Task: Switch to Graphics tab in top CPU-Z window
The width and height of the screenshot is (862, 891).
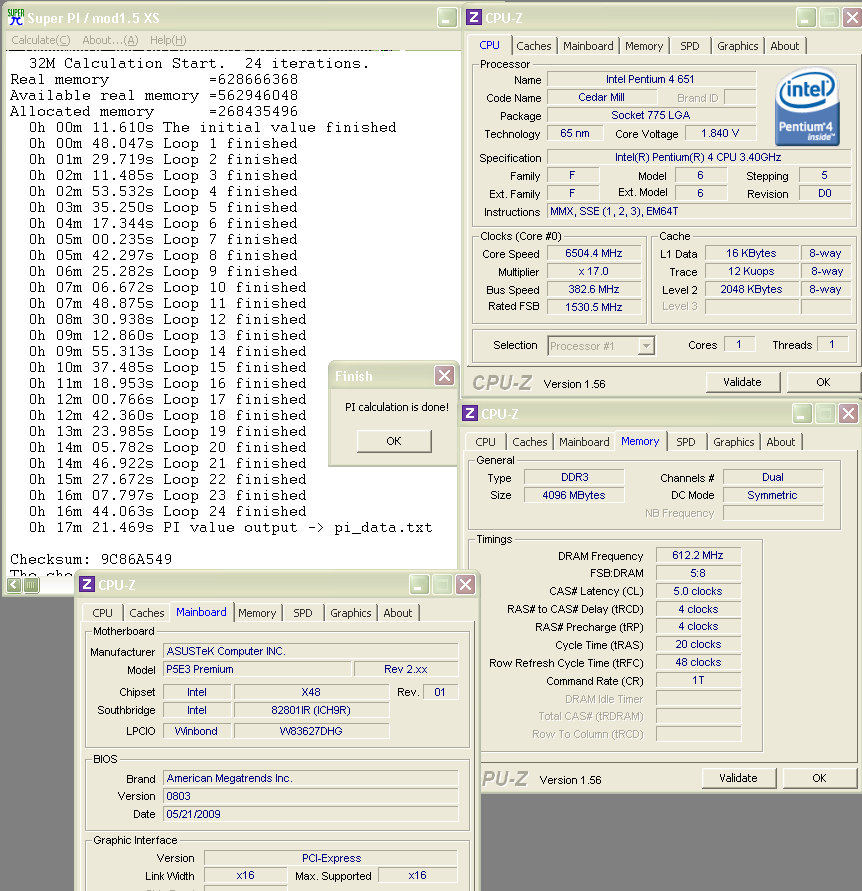Action: pos(738,45)
